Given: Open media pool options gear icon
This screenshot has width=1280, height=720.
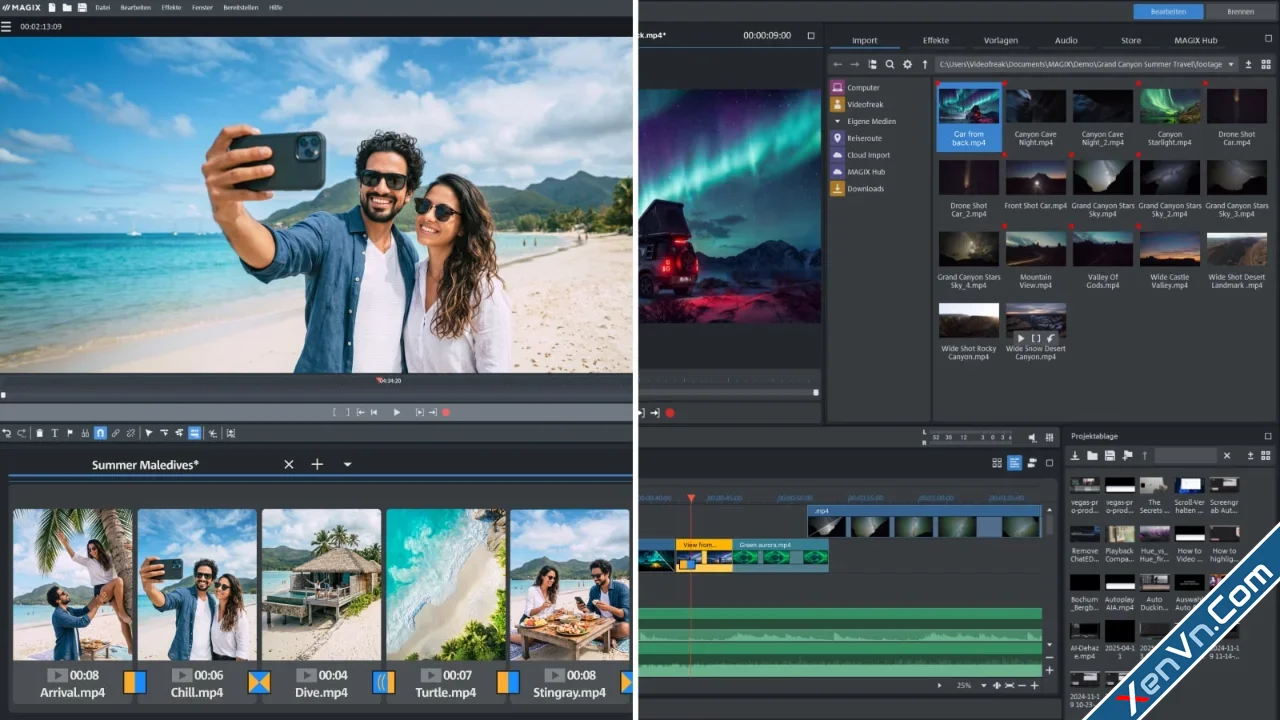Looking at the screenshot, I should coord(907,64).
